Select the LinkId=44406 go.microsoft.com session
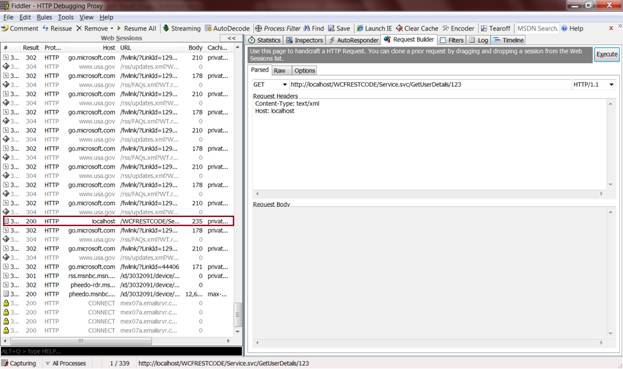The width and height of the screenshot is (623, 369). click(x=118, y=267)
